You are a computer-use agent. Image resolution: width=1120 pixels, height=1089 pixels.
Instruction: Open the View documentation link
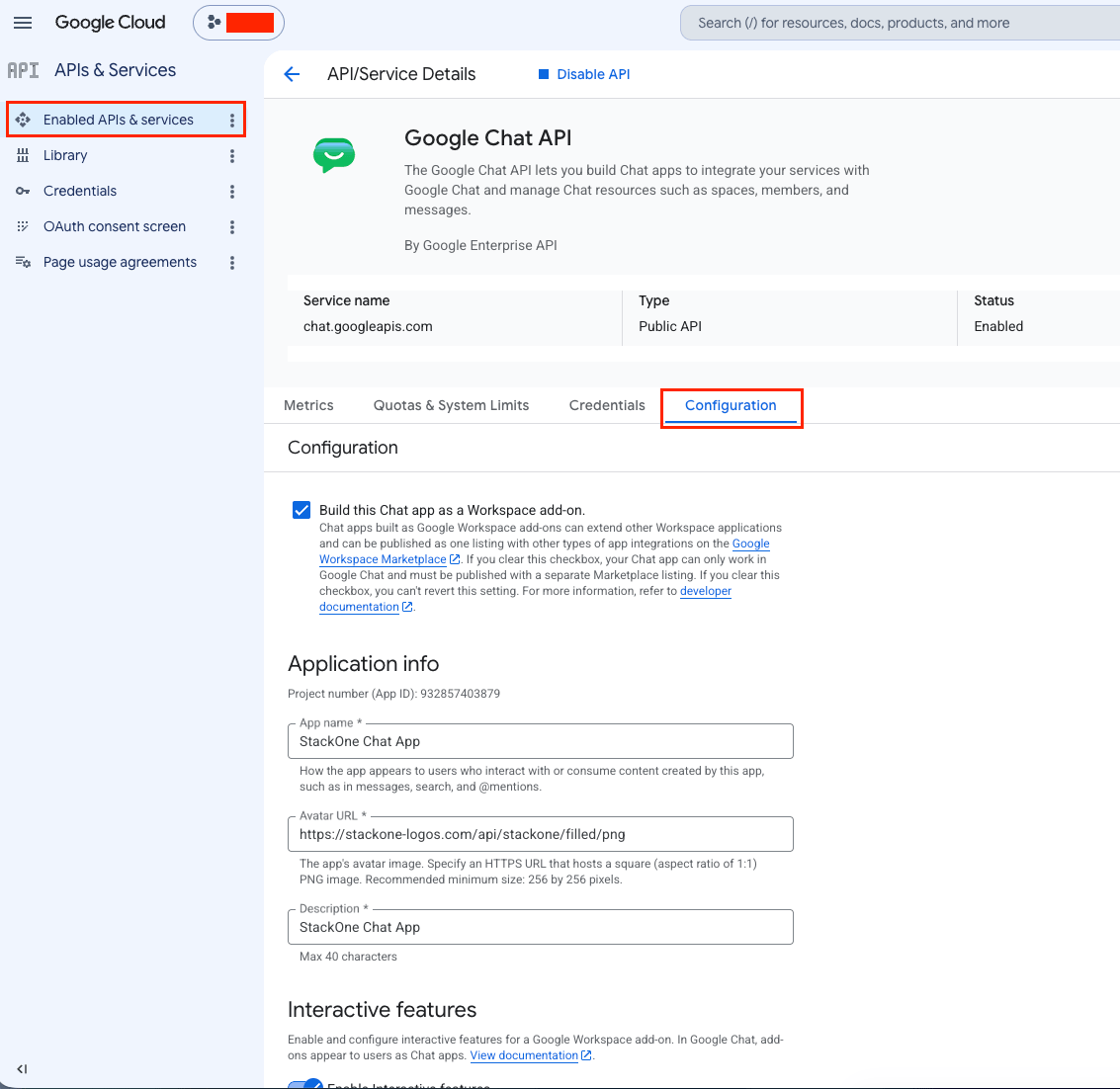pos(524,1055)
